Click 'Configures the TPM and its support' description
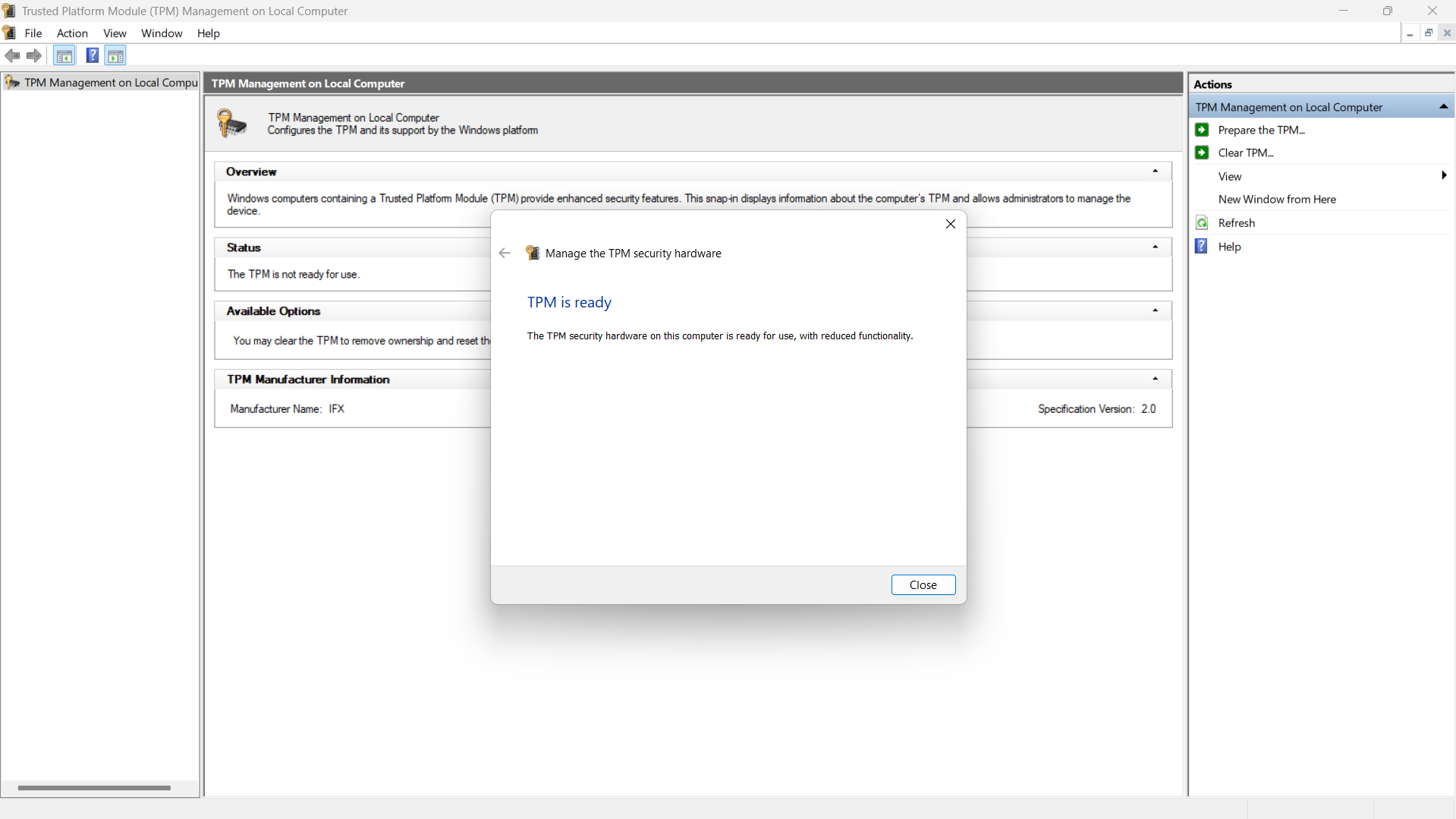1456x819 pixels. click(403, 131)
